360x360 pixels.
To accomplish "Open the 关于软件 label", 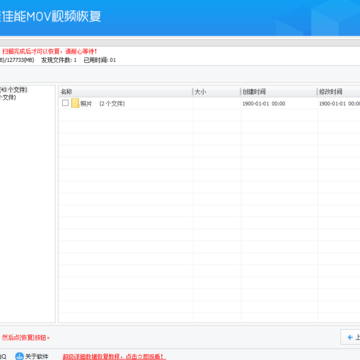I will 37,356.
